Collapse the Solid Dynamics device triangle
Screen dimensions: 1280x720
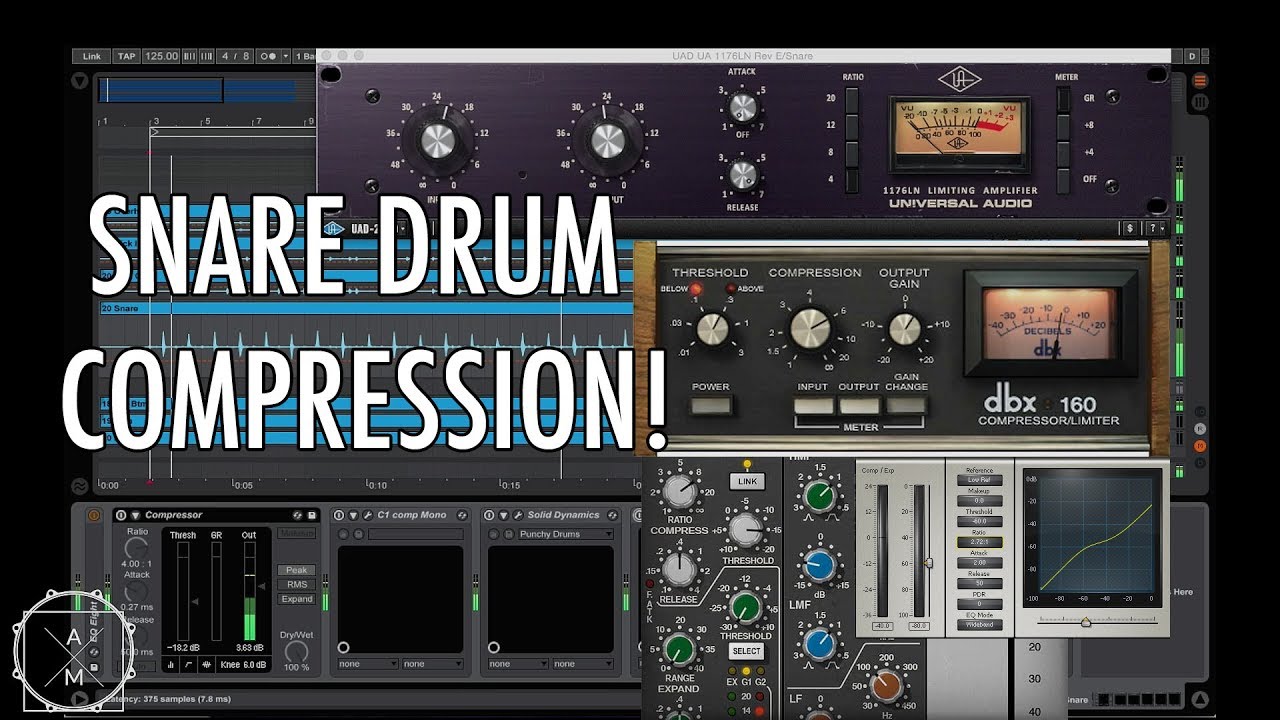coord(504,515)
